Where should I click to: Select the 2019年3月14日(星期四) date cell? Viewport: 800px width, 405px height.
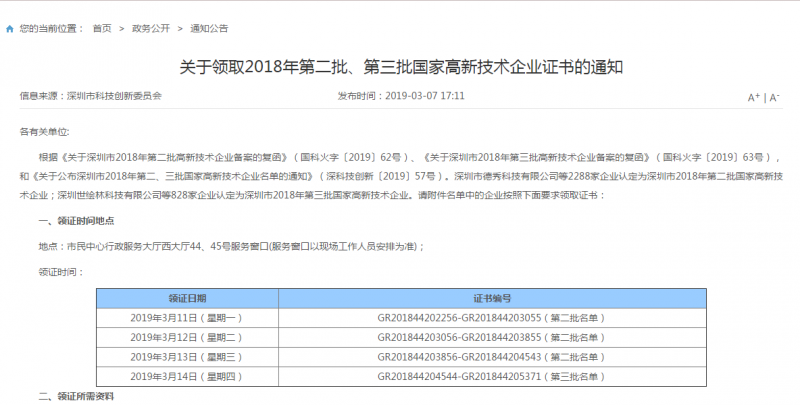pyautogui.click(x=188, y=376)
